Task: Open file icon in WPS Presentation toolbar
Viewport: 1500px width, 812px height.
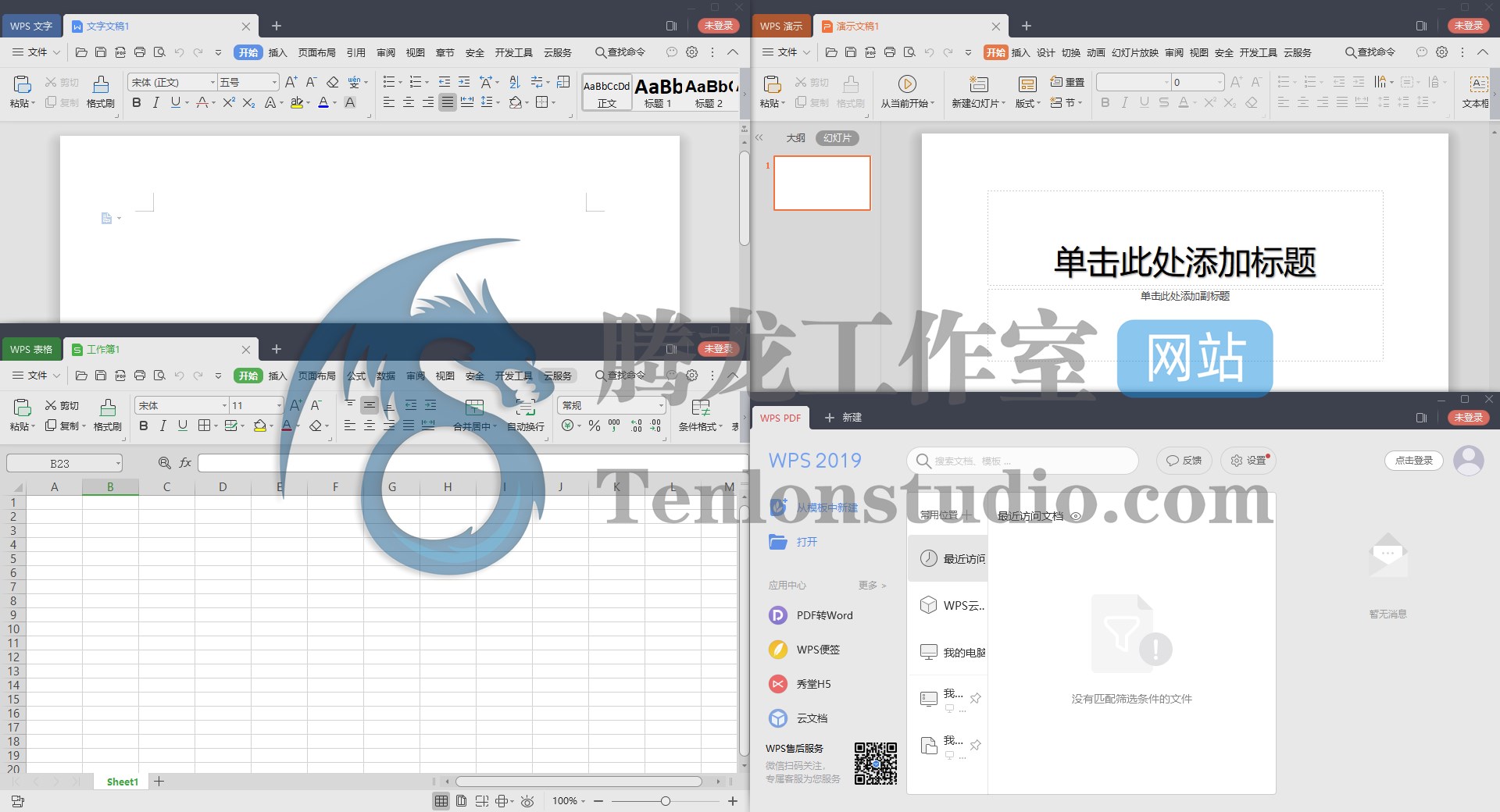Action: (x=831, y=52)
